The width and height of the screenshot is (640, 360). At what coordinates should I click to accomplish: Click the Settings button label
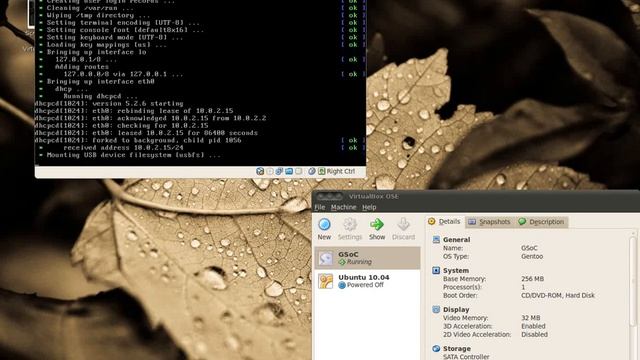click(350, 237)
